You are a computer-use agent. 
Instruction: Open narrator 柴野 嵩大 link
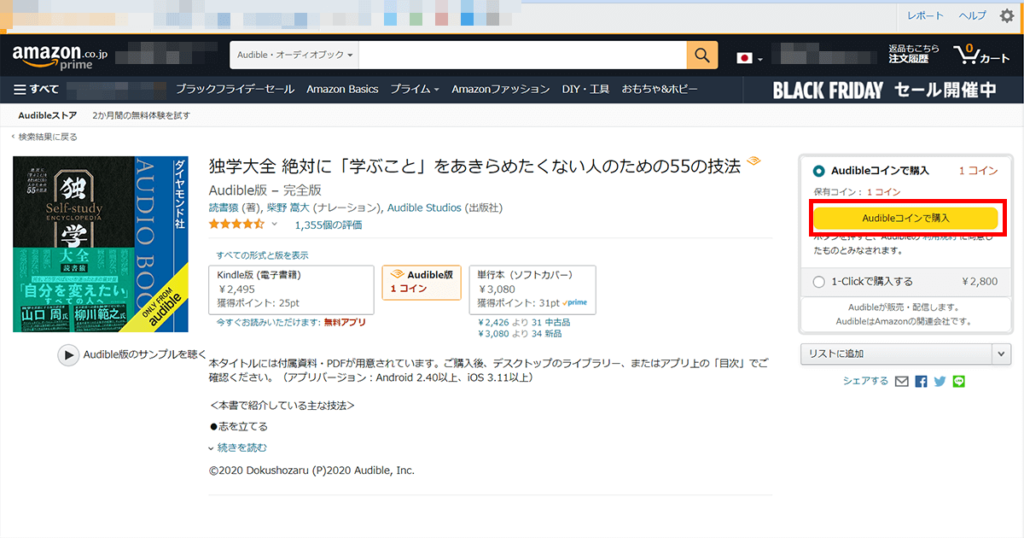pos(287,208)
